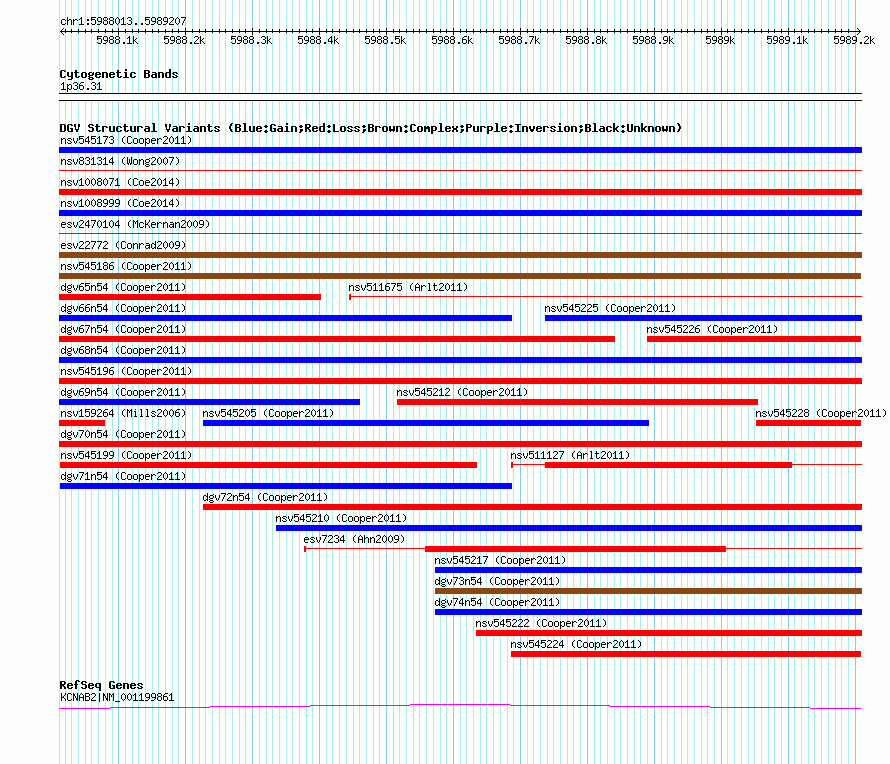
Task: Click the nsv545217 (Cooper2011) label
Action: click(500, 560)
